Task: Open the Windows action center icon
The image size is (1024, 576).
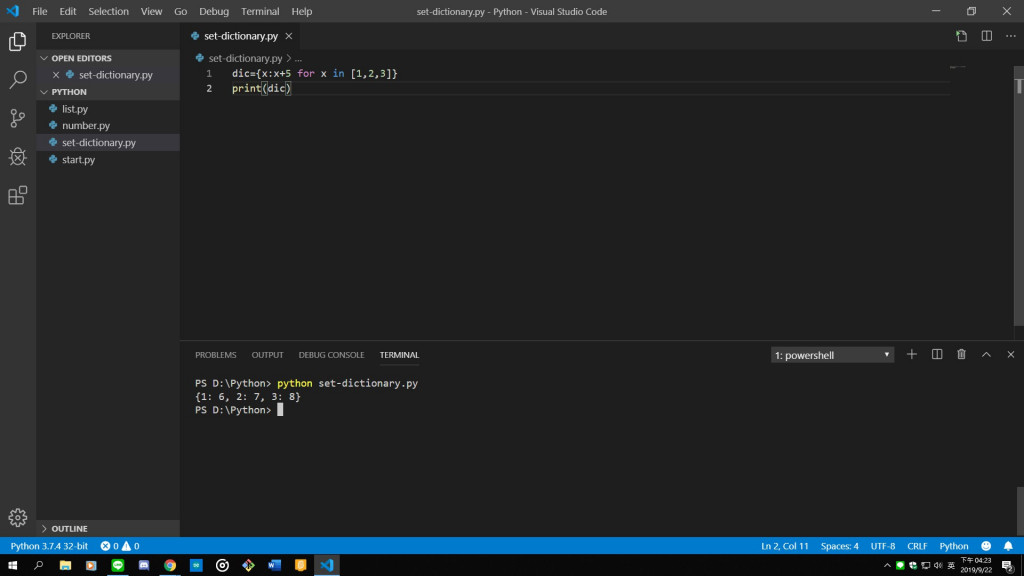Action: 1008,566
